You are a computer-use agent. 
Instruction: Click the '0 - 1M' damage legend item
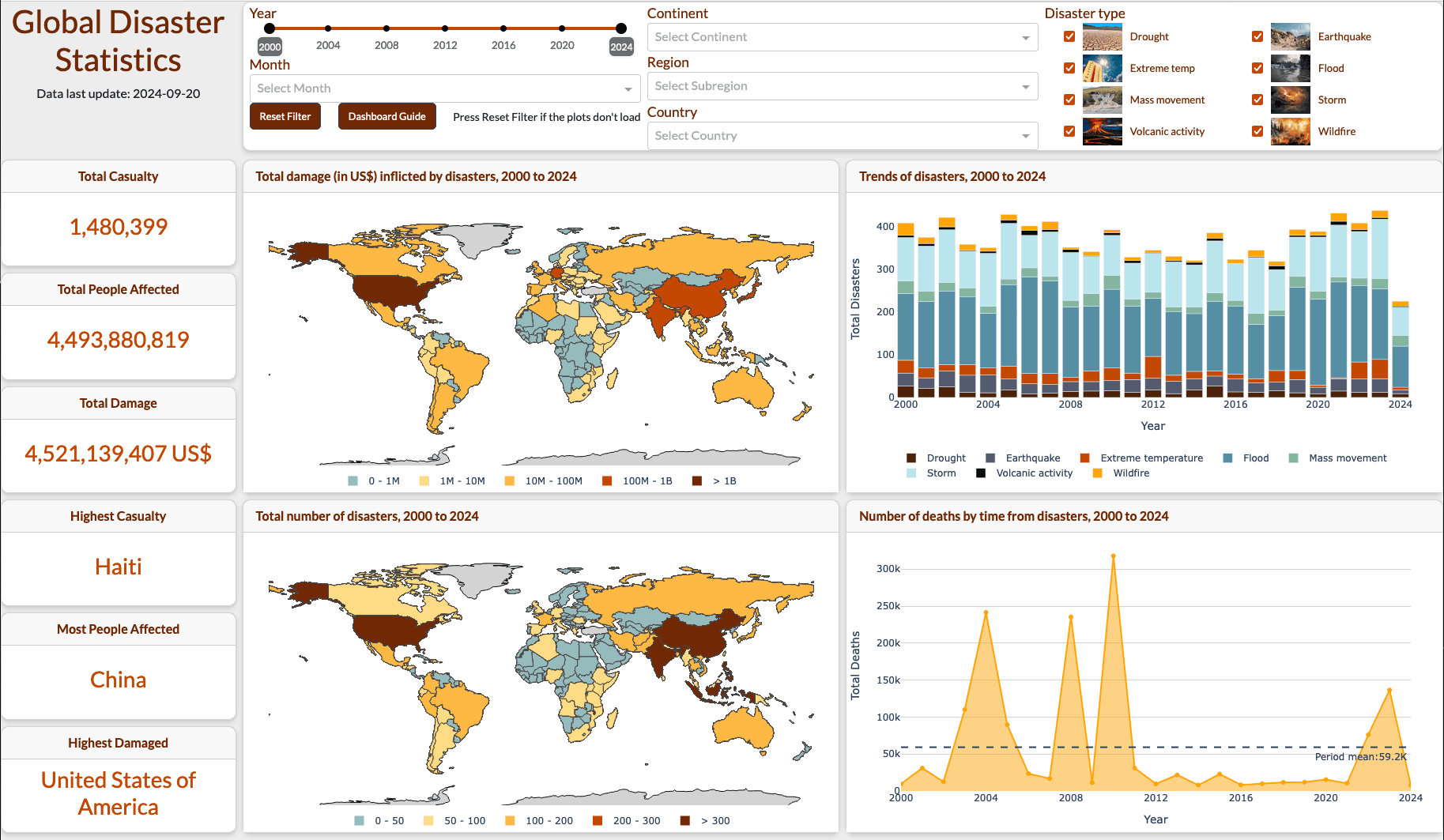pyautogui.click(x=375, y=481)
